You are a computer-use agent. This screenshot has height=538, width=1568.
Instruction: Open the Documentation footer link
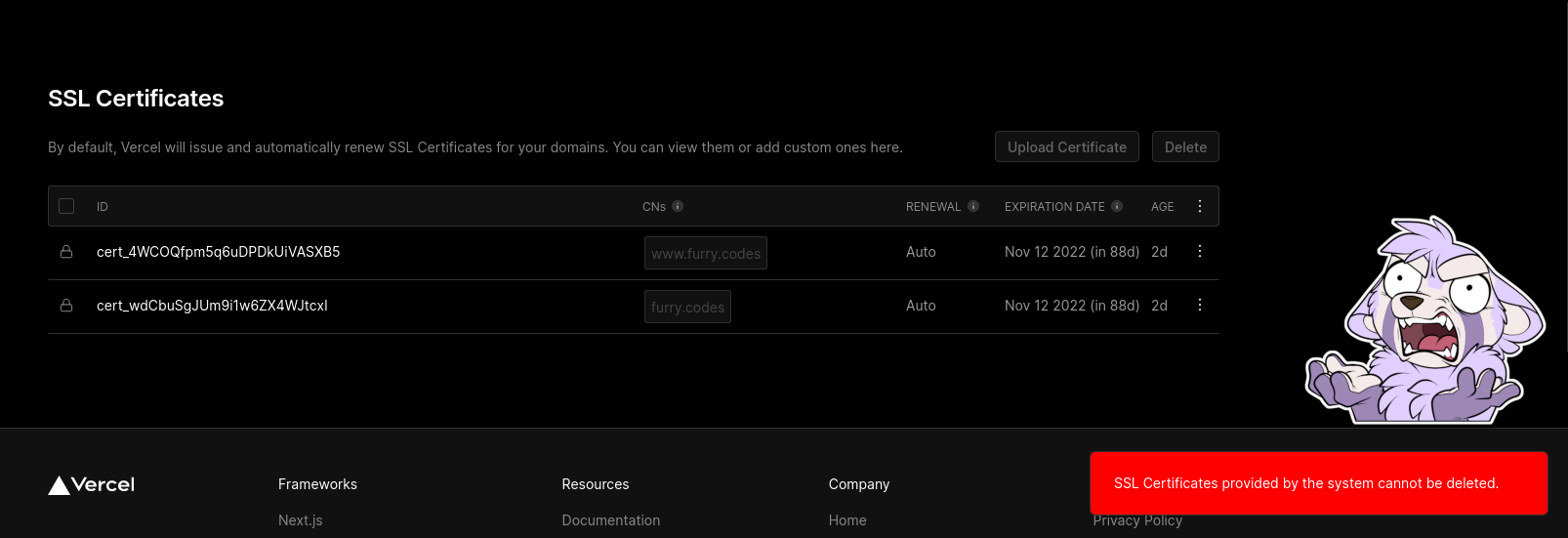point(611,520)
